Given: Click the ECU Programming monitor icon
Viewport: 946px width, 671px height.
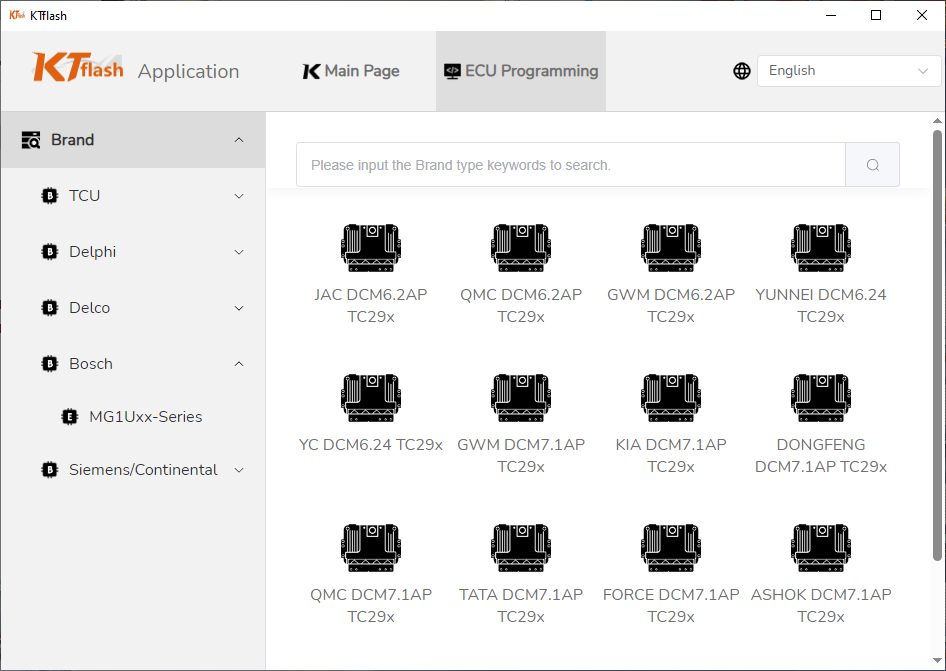Looking at the screenshot, I should [452, 71].
